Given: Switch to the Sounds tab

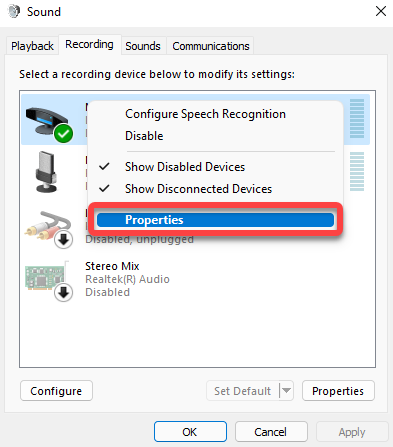Looking at the screenshot, I should pyautogui.click(x=143, y=46).
